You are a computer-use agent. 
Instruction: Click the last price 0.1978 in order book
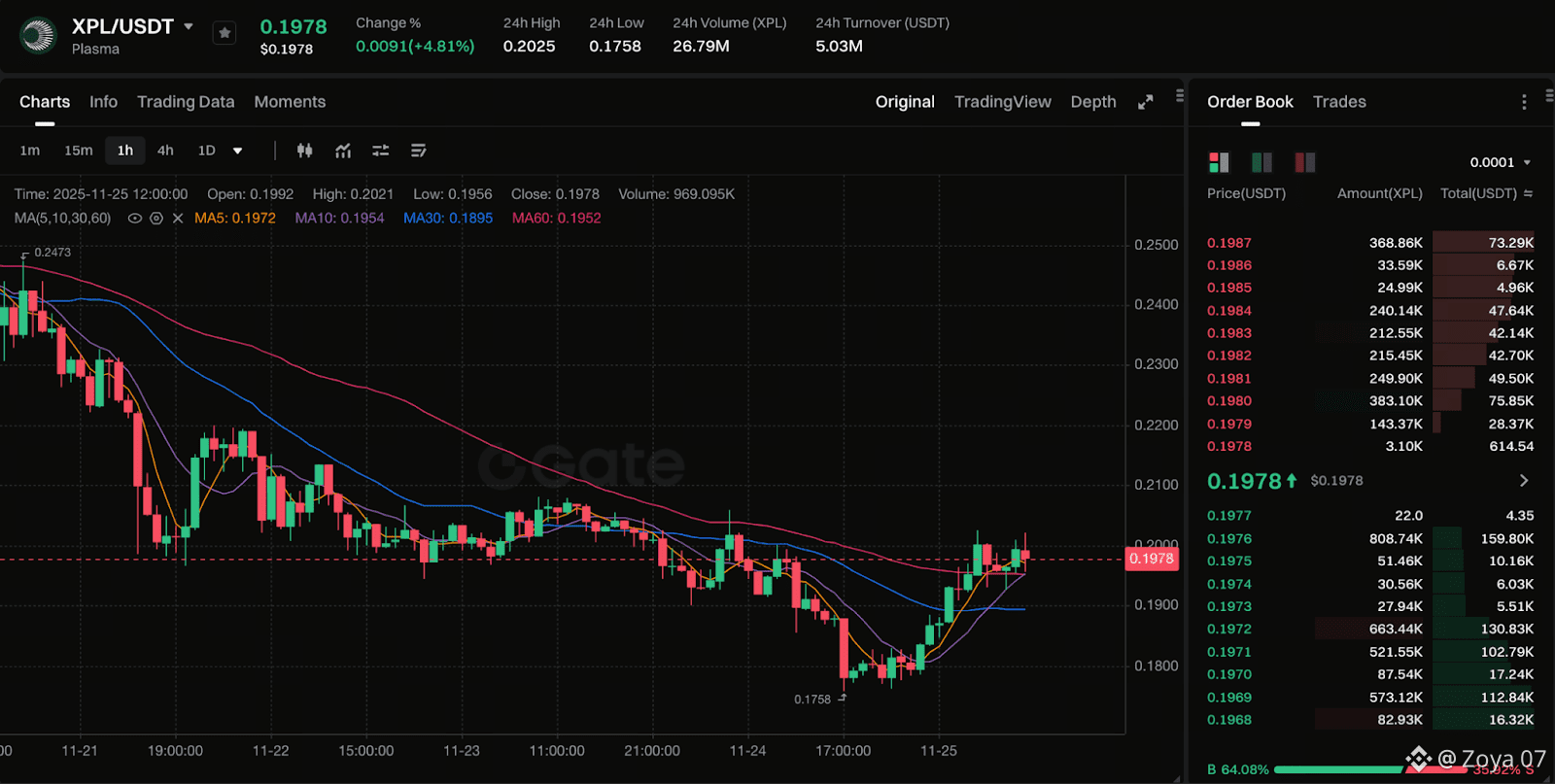click(1244, 481)
